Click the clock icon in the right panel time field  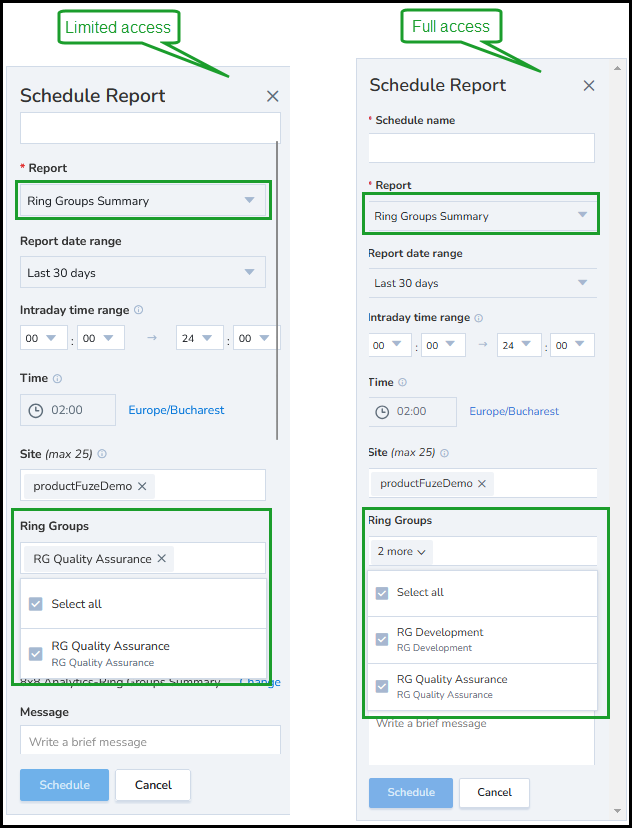click(x=382, y=412)
